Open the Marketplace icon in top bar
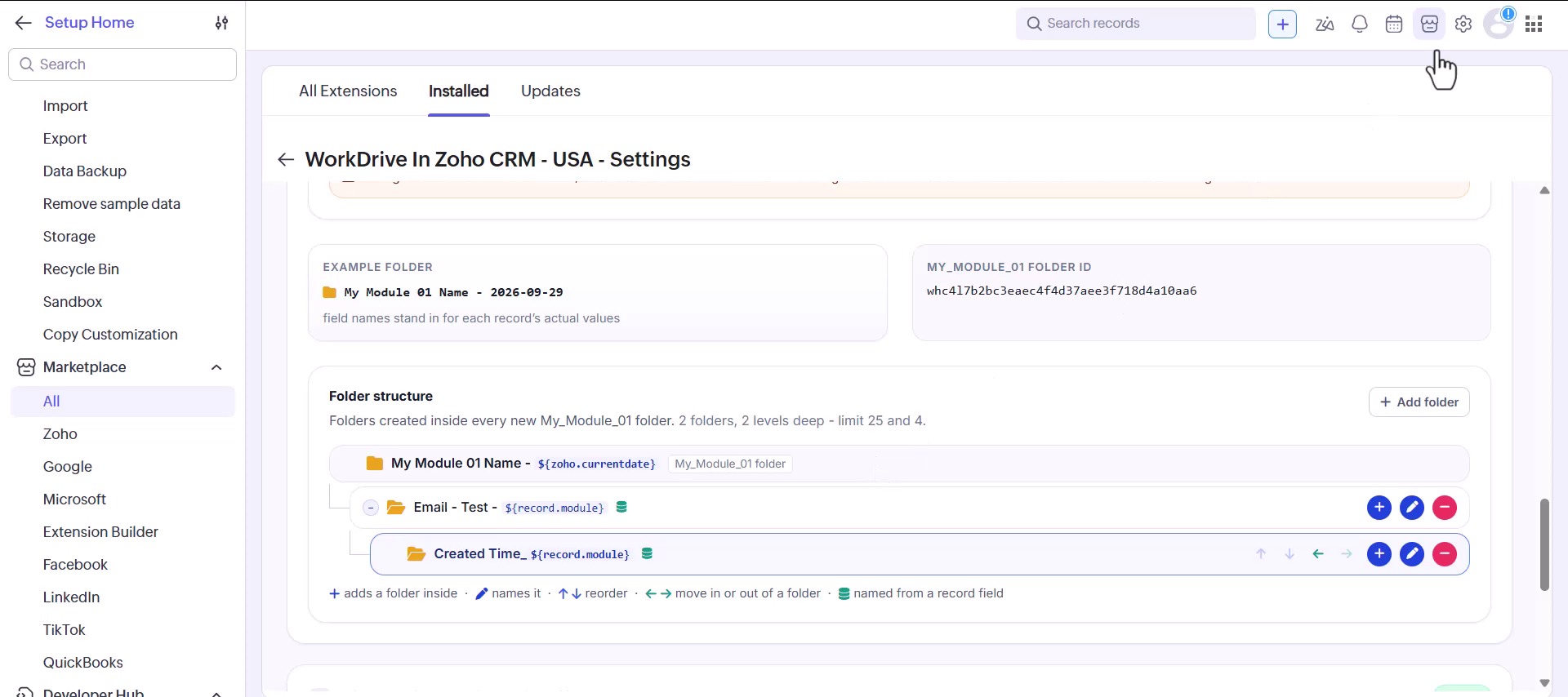The height and width of the screenshot is (697, 1568). coord(1429,24)
